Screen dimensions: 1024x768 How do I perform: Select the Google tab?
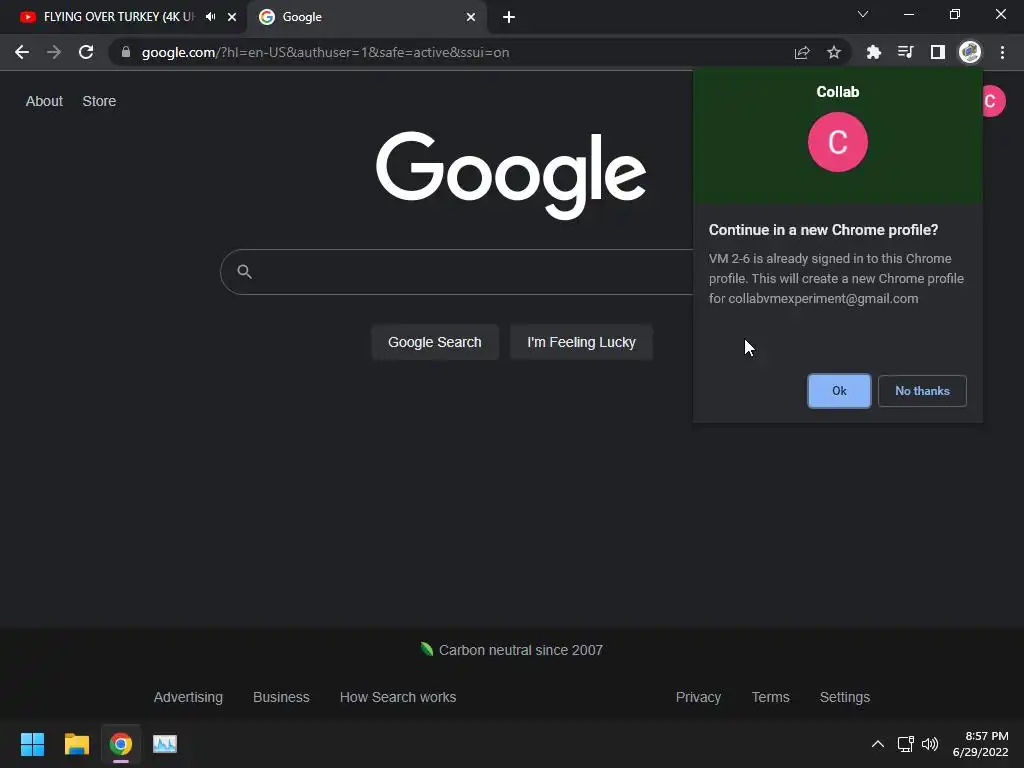pos(366,17)
